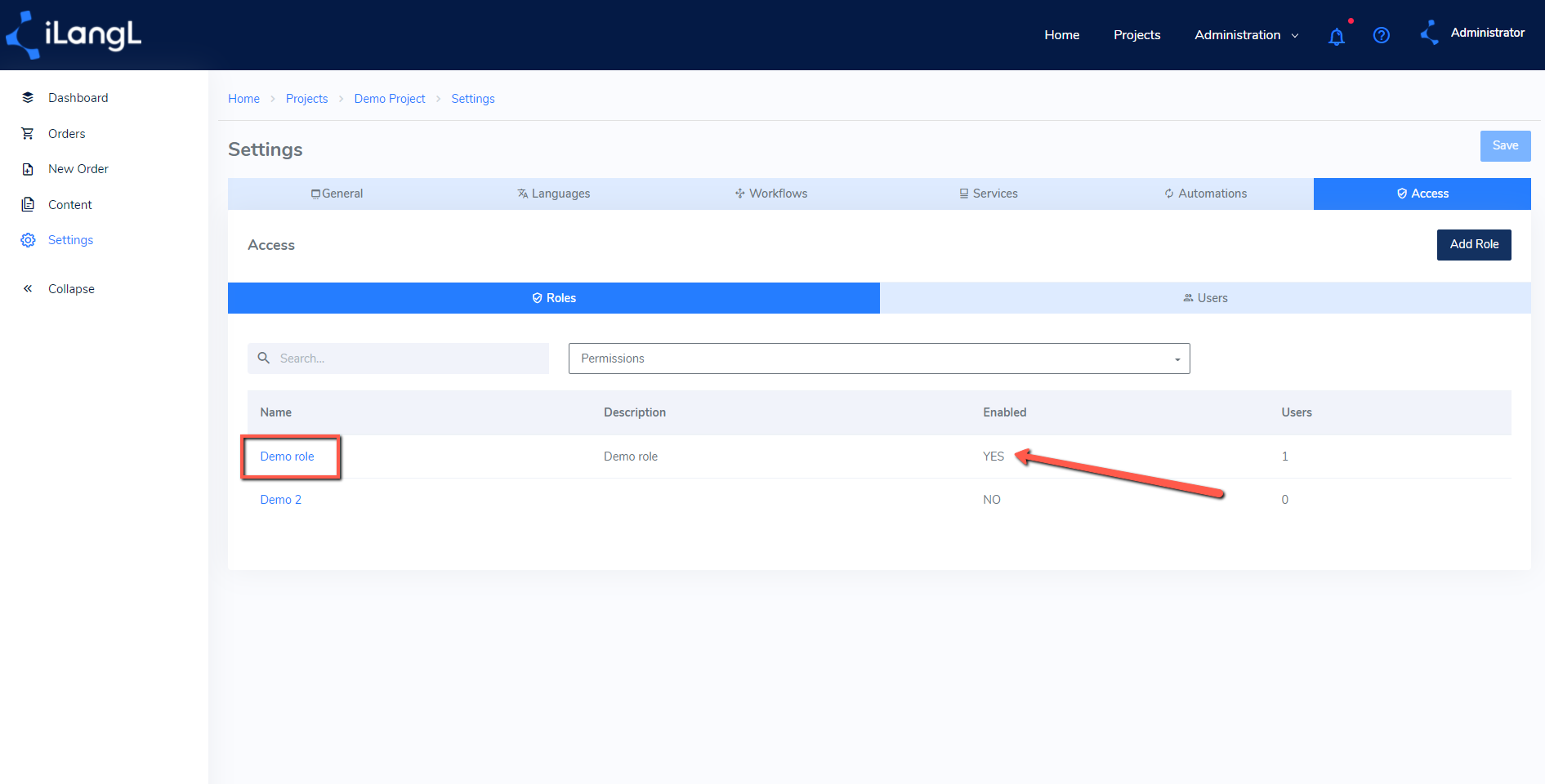This screenshot has width=1545, height=784.
Task: Go to Home in top navigation
Action: tap(1062, 34)
